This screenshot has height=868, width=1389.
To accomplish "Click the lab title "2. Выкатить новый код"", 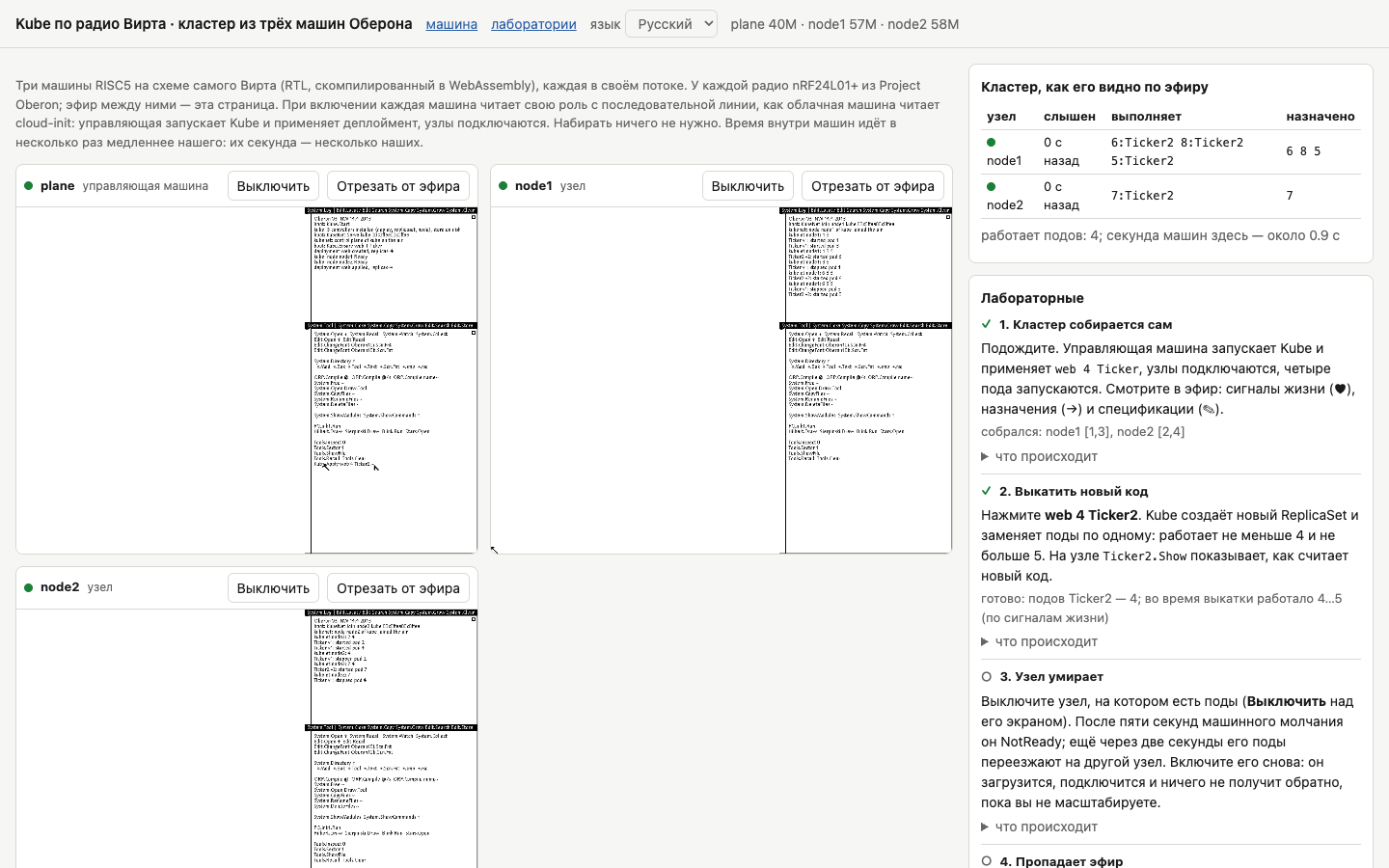I will [x=1074, y=492].
